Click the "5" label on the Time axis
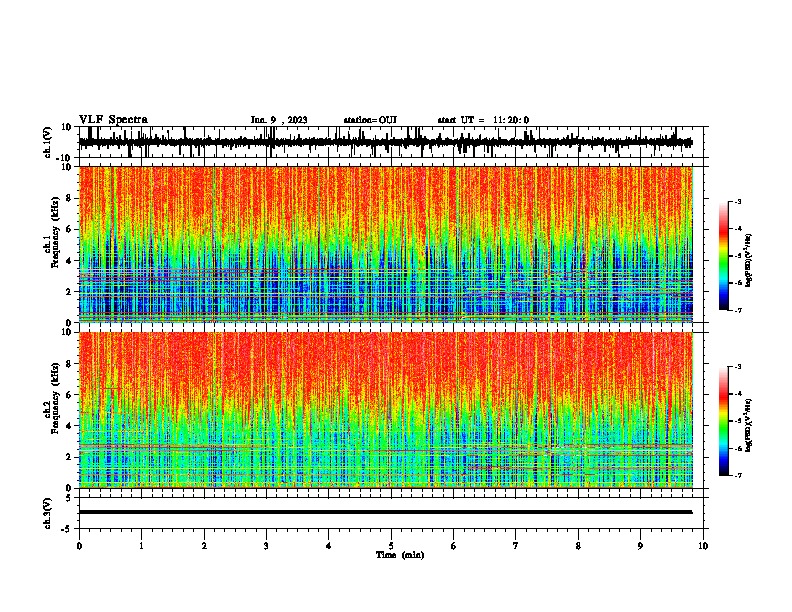The image size is (792, 612). (x=391, y=546)
